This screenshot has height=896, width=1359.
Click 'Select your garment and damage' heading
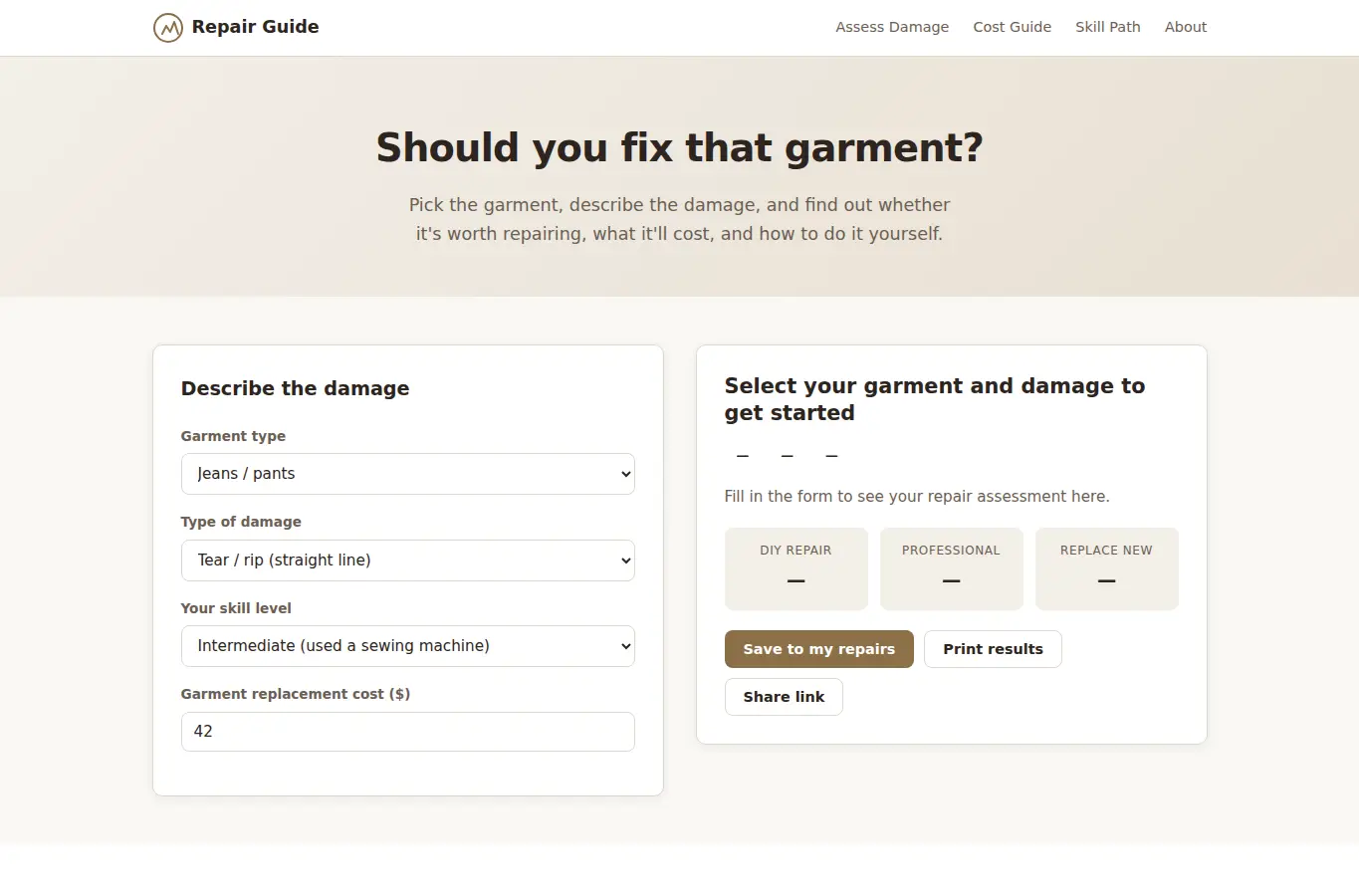tap(934, 399)
